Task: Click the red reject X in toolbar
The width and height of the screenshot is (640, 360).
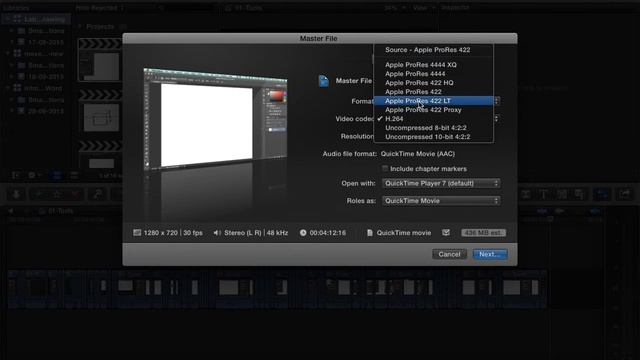Action: click(76, 194)
